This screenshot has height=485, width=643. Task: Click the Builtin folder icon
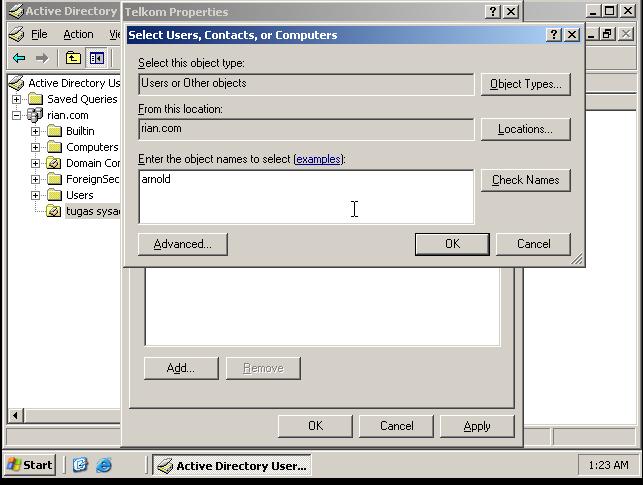pos(54,131)
